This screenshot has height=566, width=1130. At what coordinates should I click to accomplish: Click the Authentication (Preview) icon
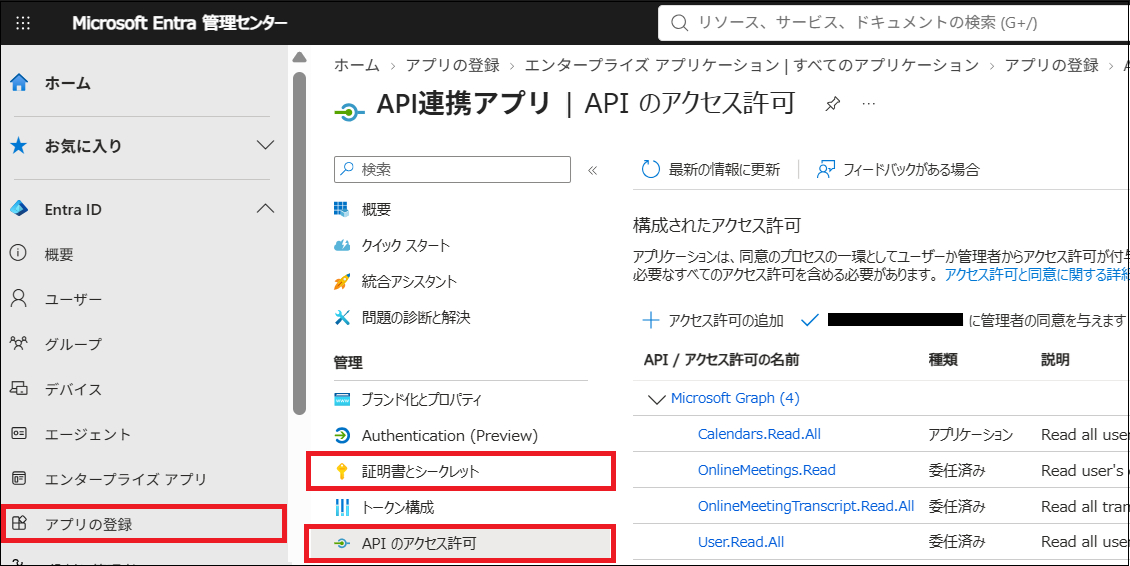click(342, 435)
